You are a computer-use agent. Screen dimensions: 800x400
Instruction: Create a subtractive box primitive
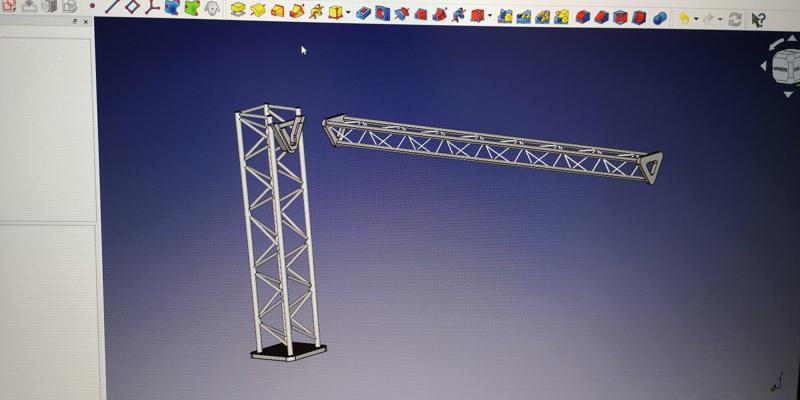point(477,15)
